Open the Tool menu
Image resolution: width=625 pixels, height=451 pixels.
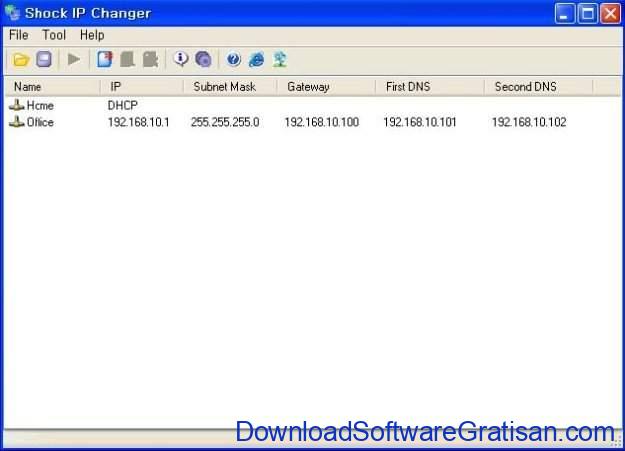point(54,35)
